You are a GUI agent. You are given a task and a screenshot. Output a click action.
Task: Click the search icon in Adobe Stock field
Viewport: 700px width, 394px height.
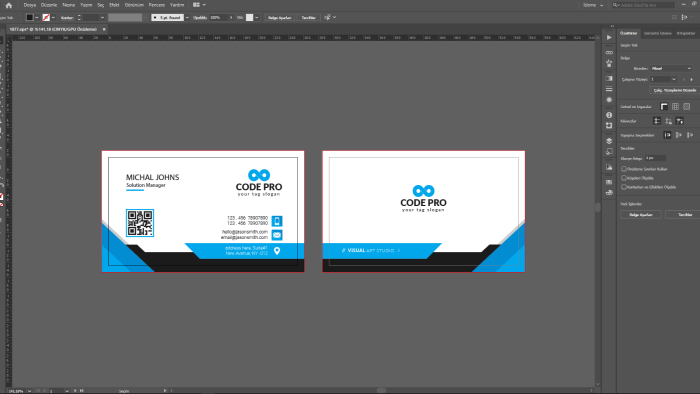616,5
